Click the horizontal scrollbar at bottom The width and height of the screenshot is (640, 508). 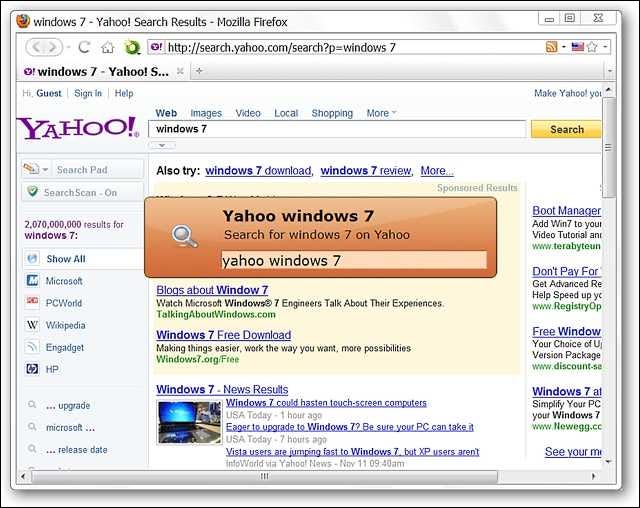[x=264, y=476]
